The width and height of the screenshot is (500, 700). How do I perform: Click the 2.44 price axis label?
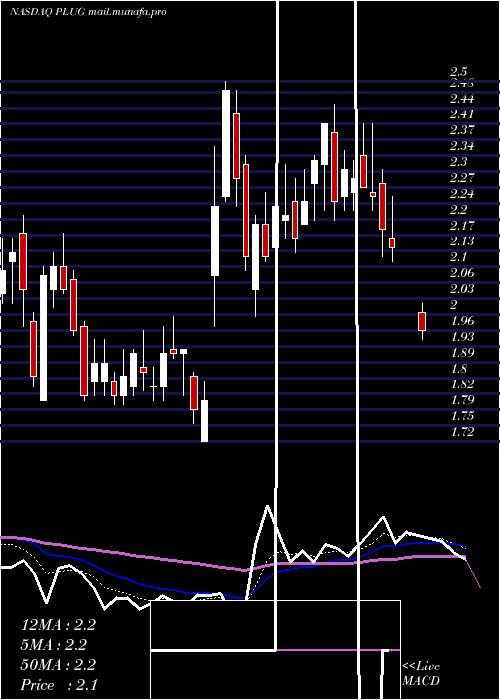click(462, 98)
